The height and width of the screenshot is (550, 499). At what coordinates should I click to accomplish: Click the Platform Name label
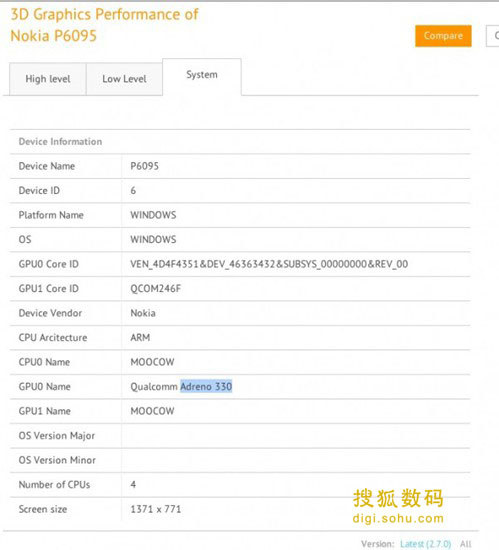pyautogui.click(x=51, y=215)
